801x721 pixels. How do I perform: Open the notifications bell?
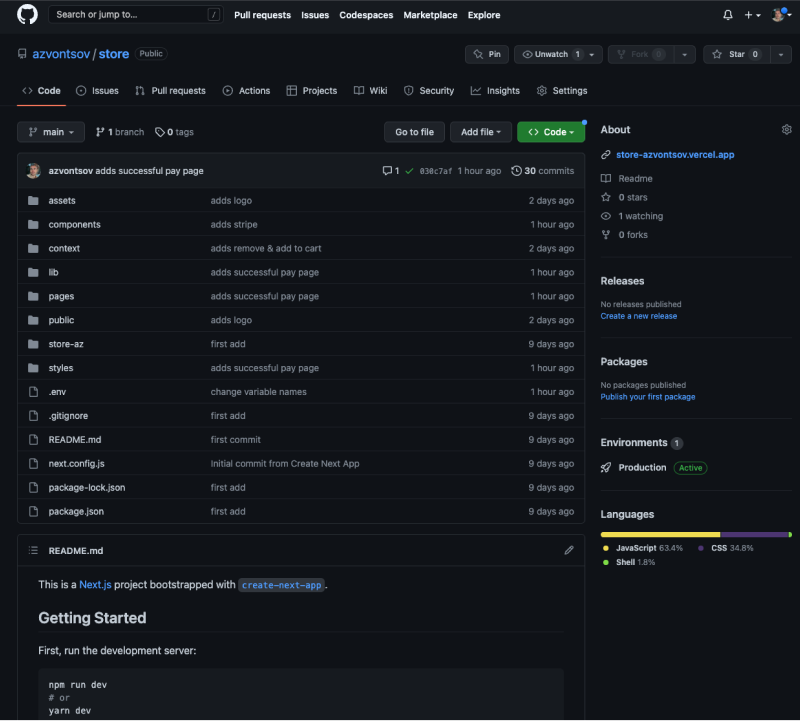(728, 15)
